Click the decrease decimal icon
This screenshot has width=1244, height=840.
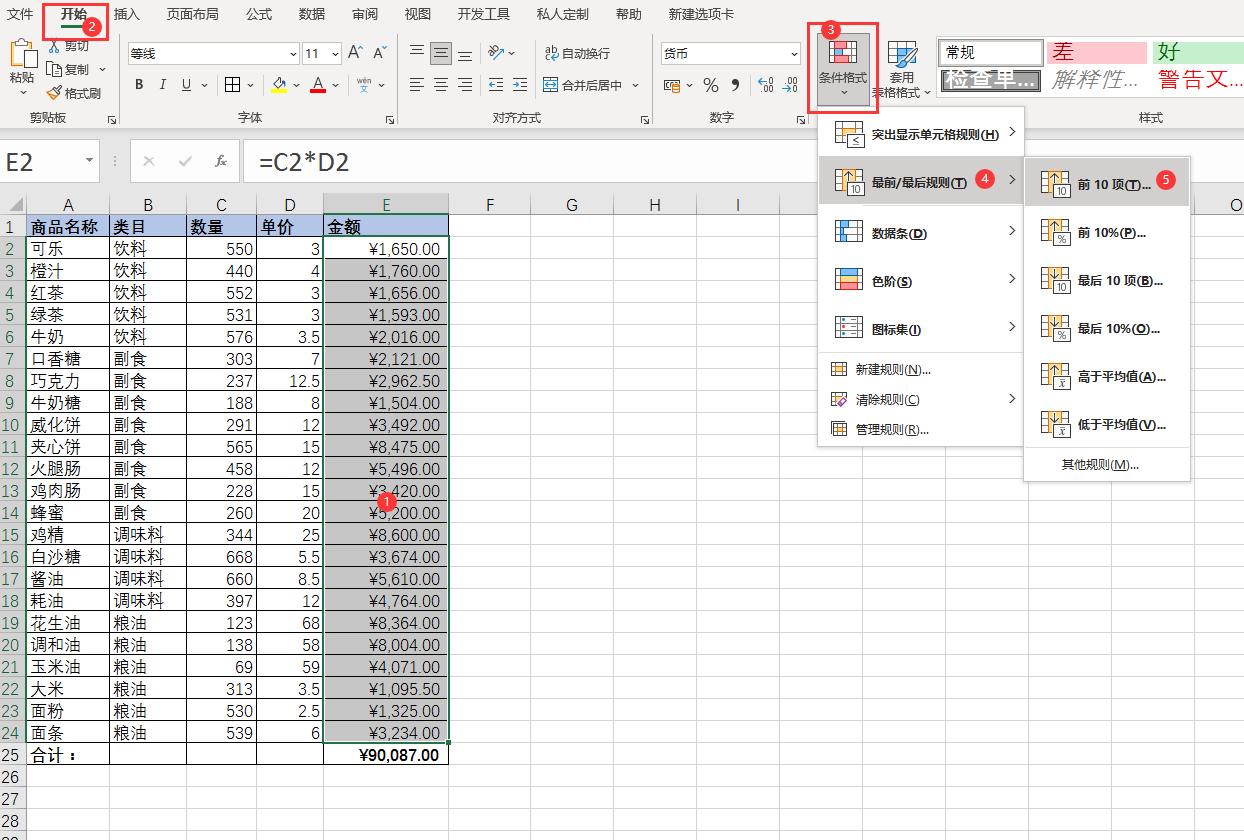click(790, 85)
